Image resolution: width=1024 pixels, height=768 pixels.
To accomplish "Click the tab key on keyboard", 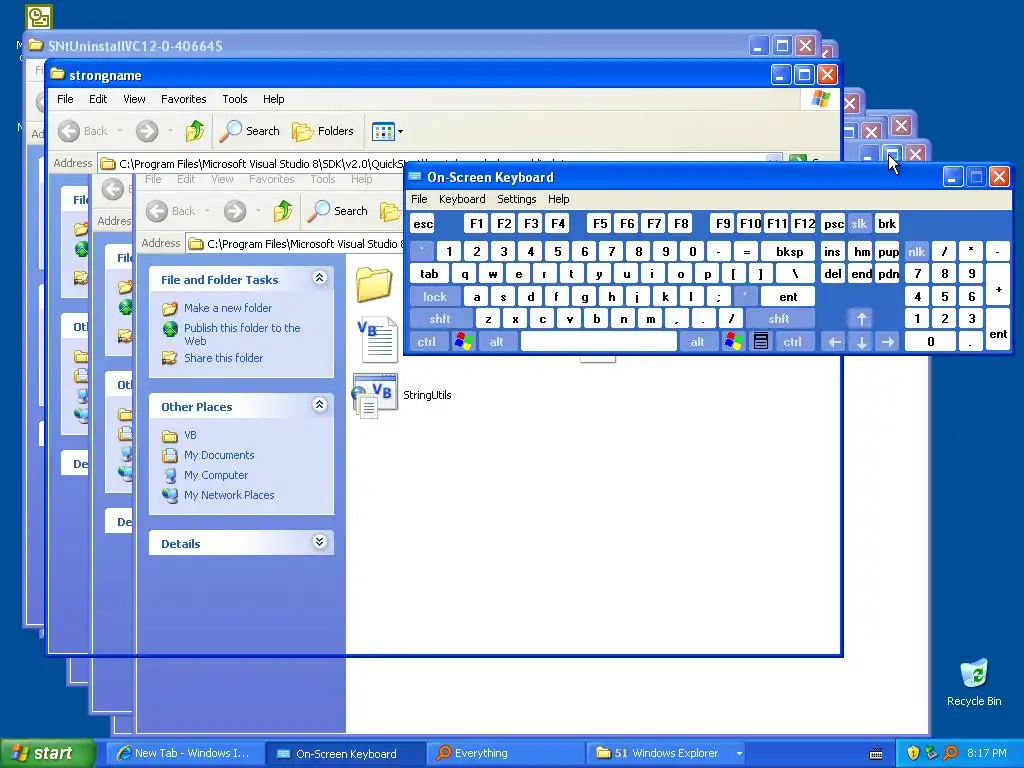I will pyautogui.click(x=429, y=274).
